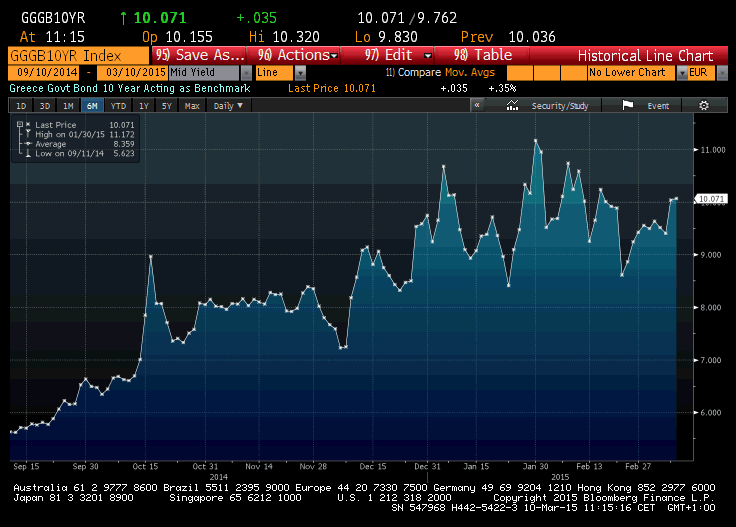Click the 'Historical Line Chart' title
This screenshot has height=527, width=736.
click(x=645, y=56)
